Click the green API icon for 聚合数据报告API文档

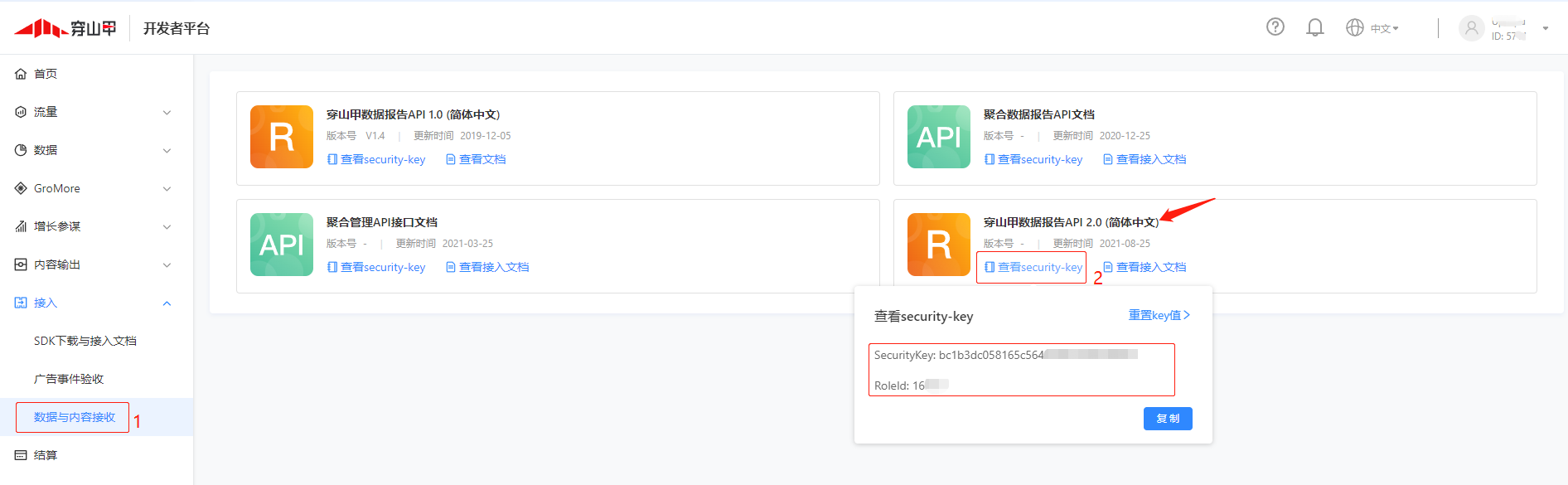point(939,137)
